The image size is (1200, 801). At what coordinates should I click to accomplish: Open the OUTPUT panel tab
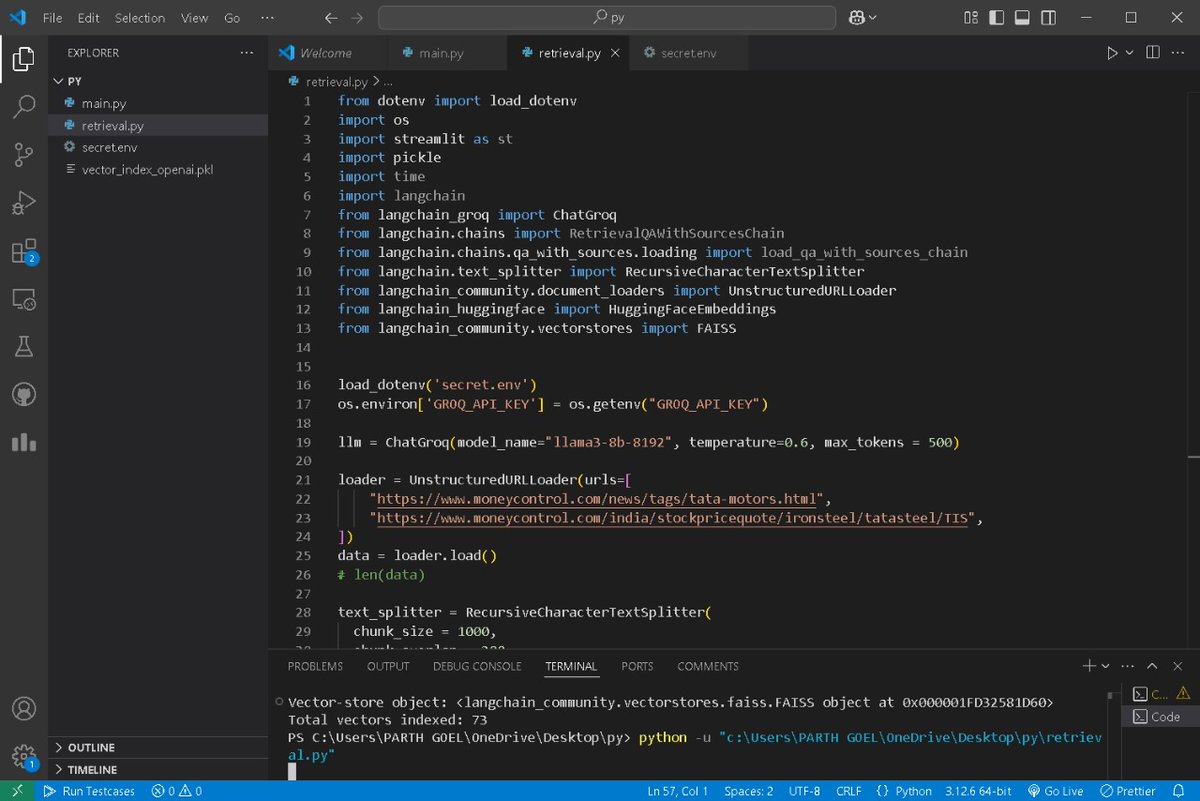388,666
